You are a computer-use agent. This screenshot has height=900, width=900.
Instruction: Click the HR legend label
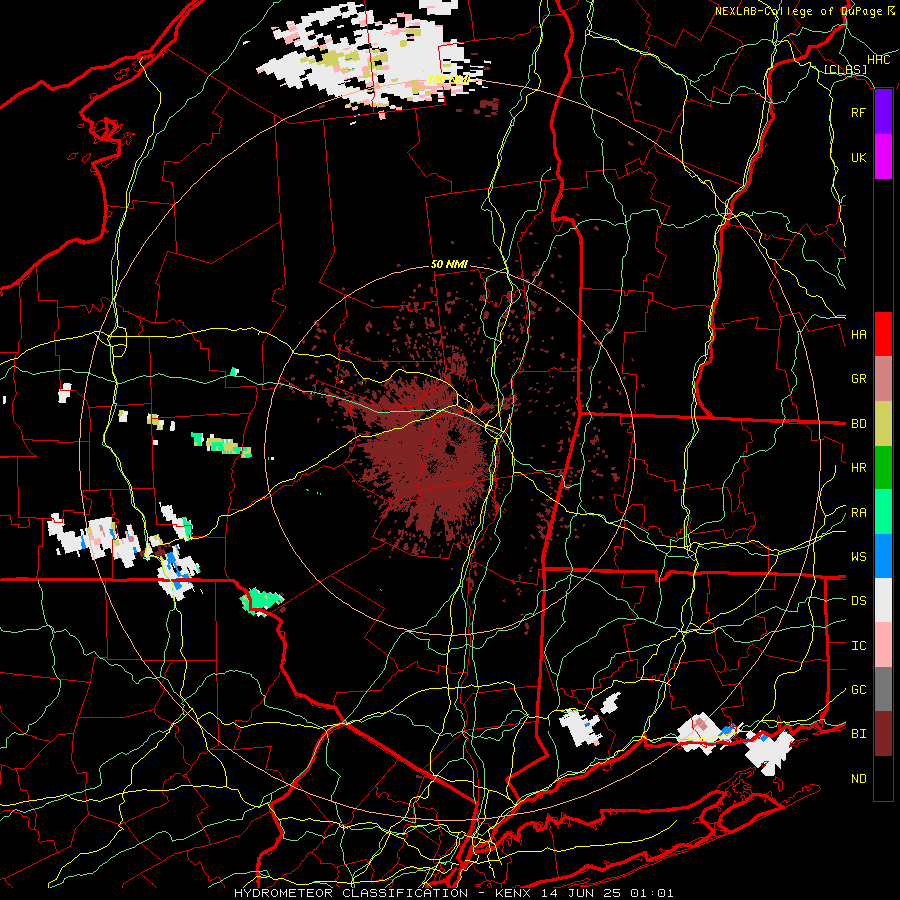click(x=858, y=468)
